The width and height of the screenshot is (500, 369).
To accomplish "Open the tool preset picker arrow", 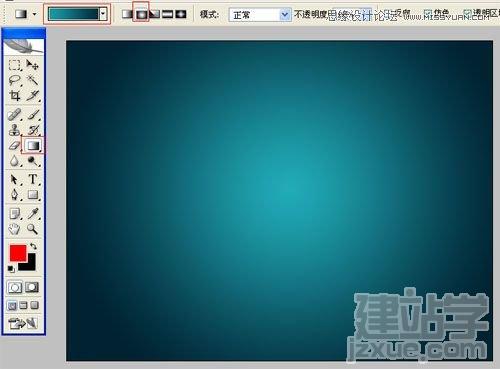I will point(34,14).
